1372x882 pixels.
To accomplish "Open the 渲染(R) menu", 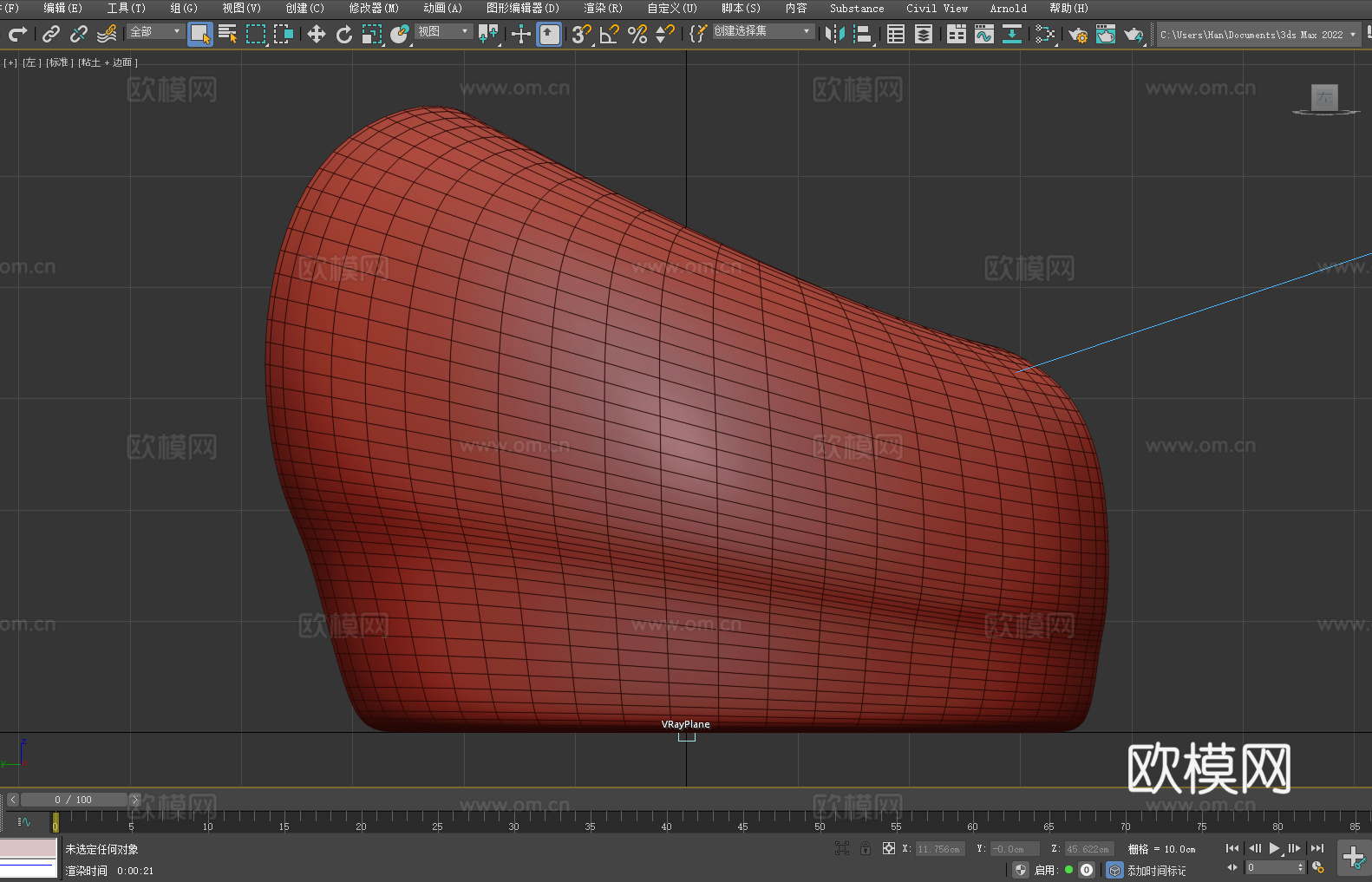I will pos(603,8).
